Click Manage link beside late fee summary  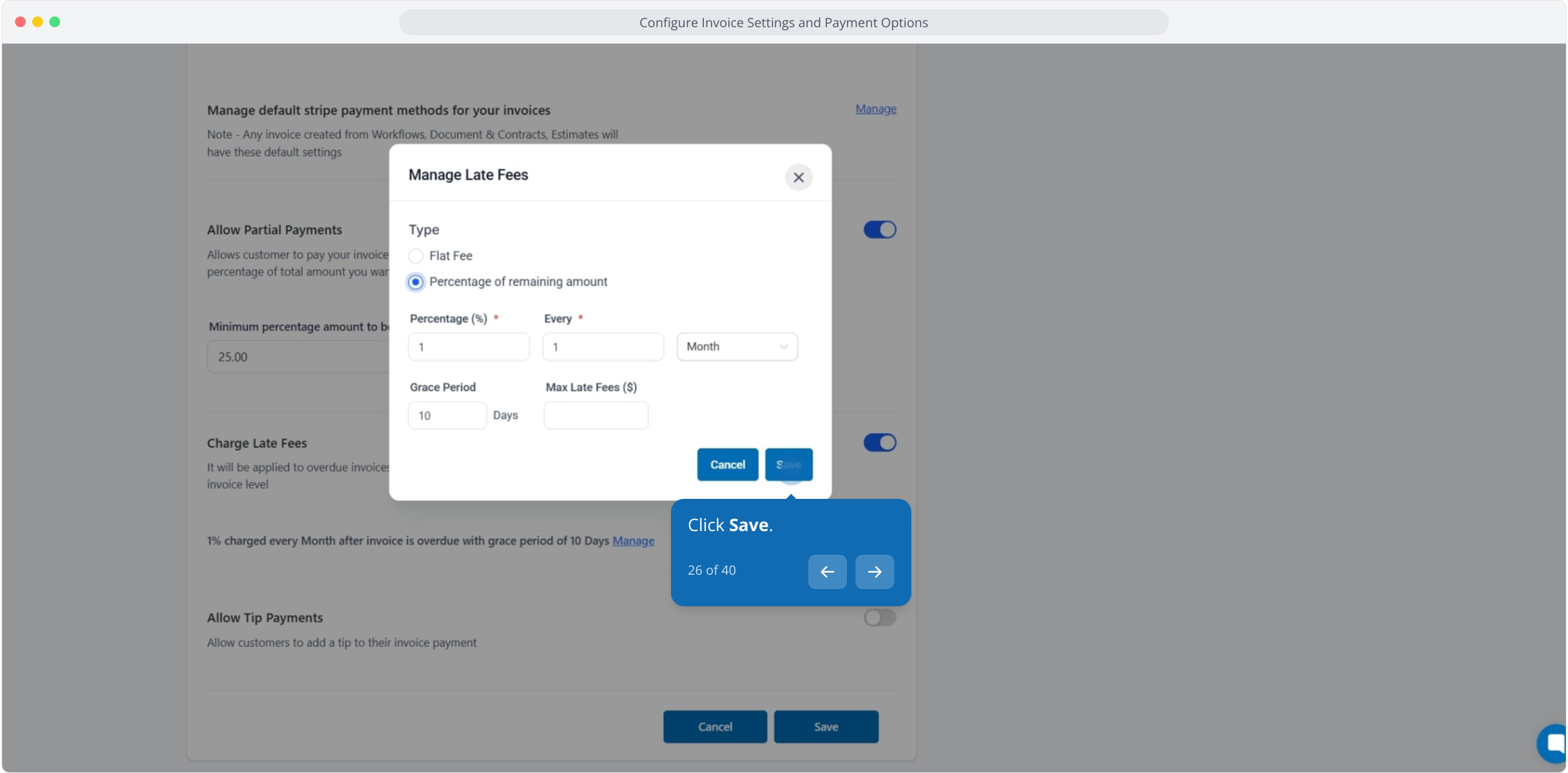(633, 541)
